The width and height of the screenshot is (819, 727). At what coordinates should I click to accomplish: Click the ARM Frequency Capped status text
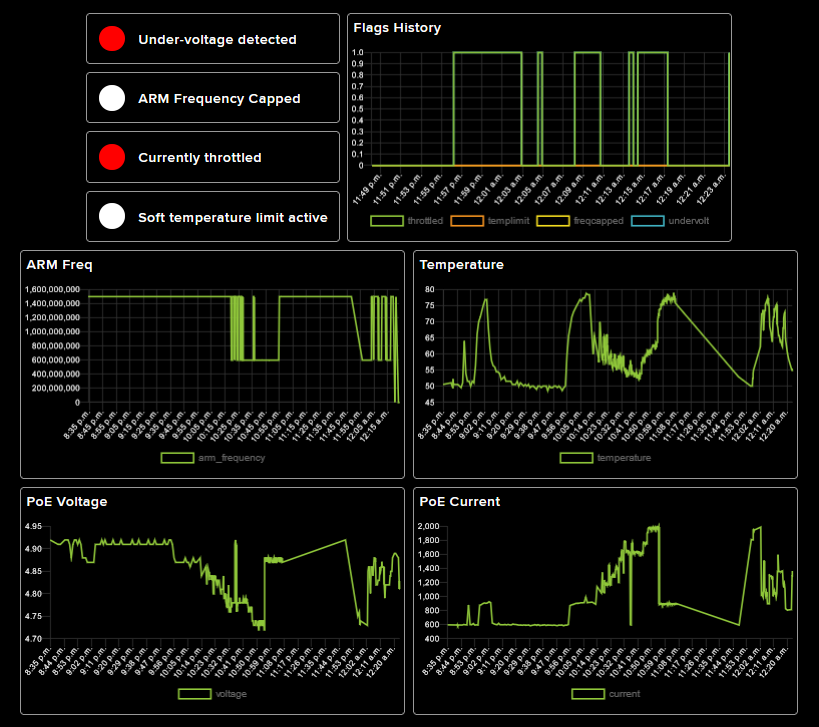click(219, 98)
